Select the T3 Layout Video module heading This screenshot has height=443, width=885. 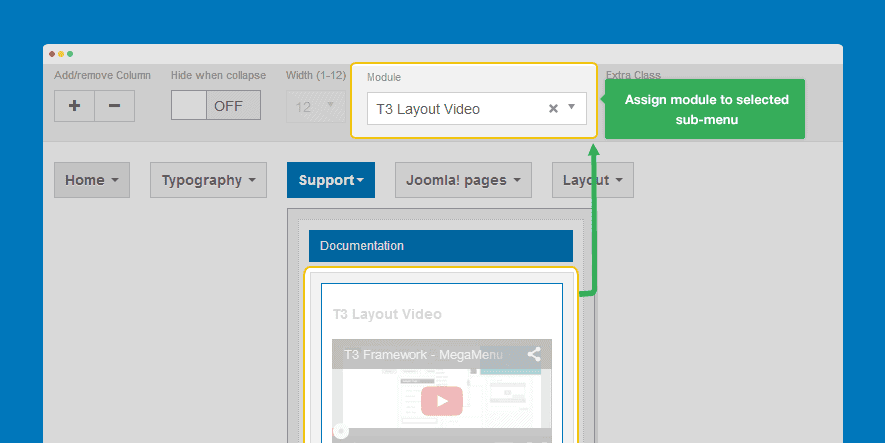[387, 314]
